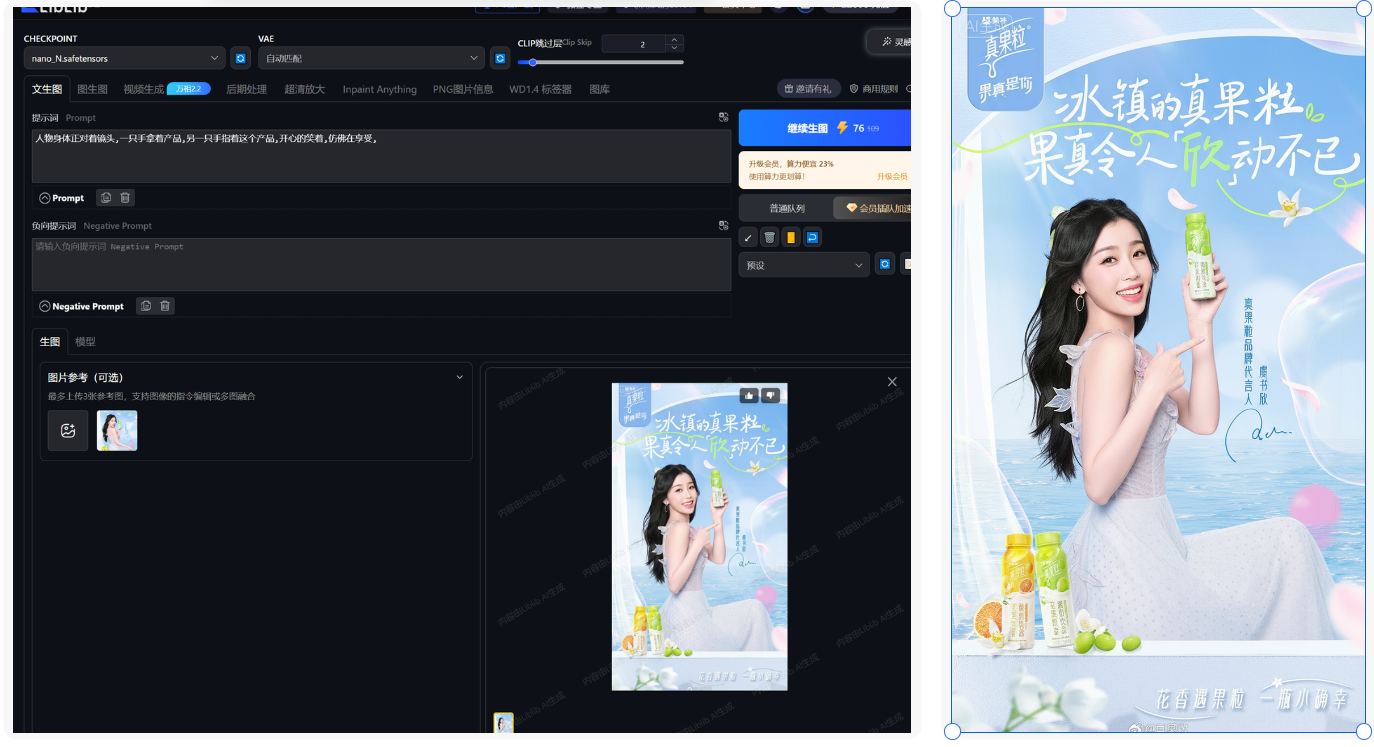Open the yellow card icon in the toolbar
The image size is (1374, 747).
(x=791, y=237)
